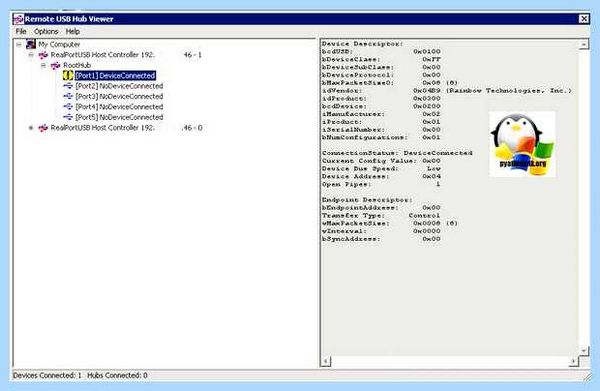
Task: Click scroll down arrow in descriptor pane
Action: (x=584, y=350)
